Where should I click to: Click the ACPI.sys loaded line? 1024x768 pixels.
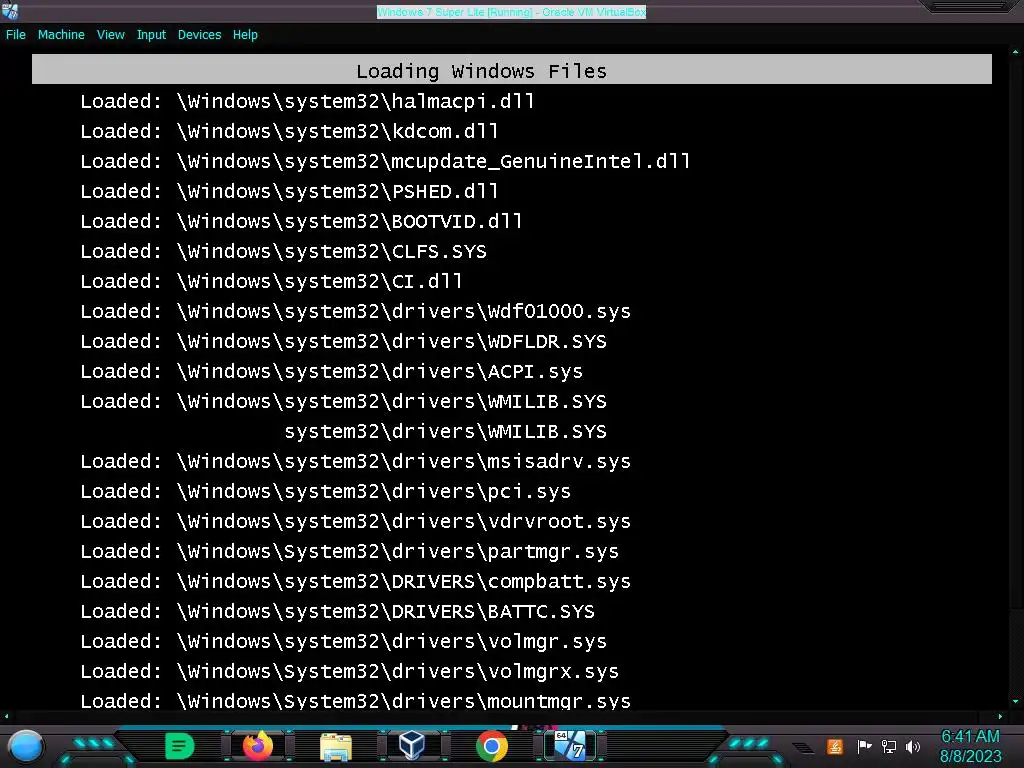pyautogui.click(x=332, y=372)
